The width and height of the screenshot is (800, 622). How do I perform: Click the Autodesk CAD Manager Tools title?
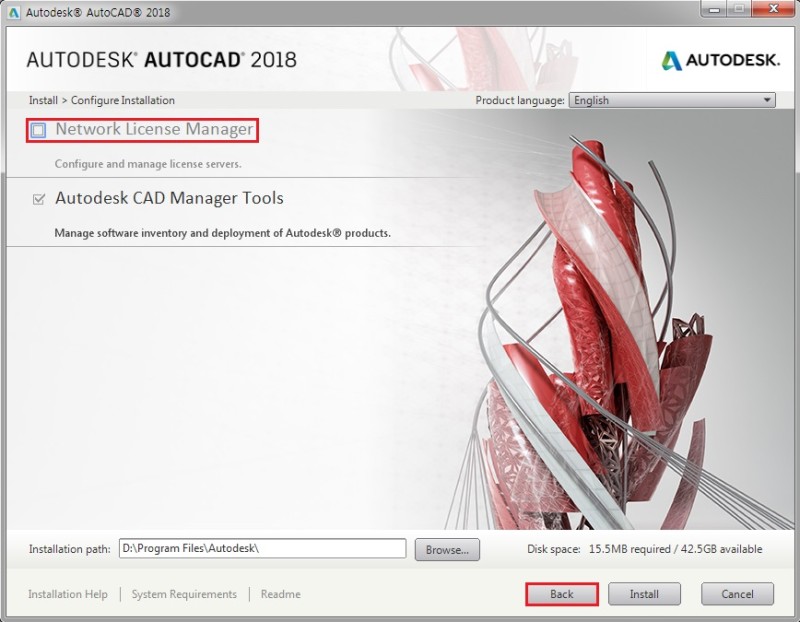click(169, 198)
